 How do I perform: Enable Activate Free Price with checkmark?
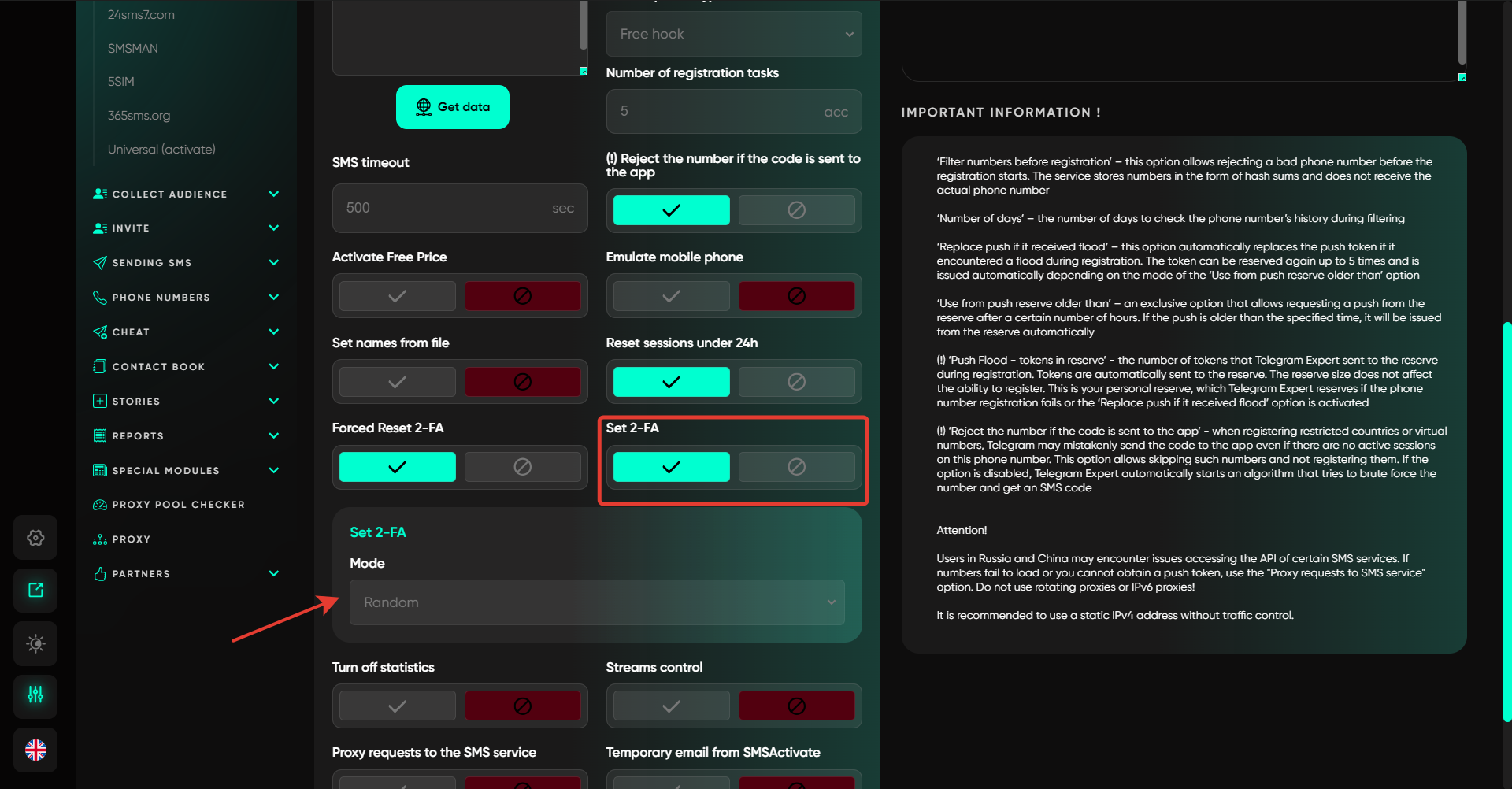[398, 296]
